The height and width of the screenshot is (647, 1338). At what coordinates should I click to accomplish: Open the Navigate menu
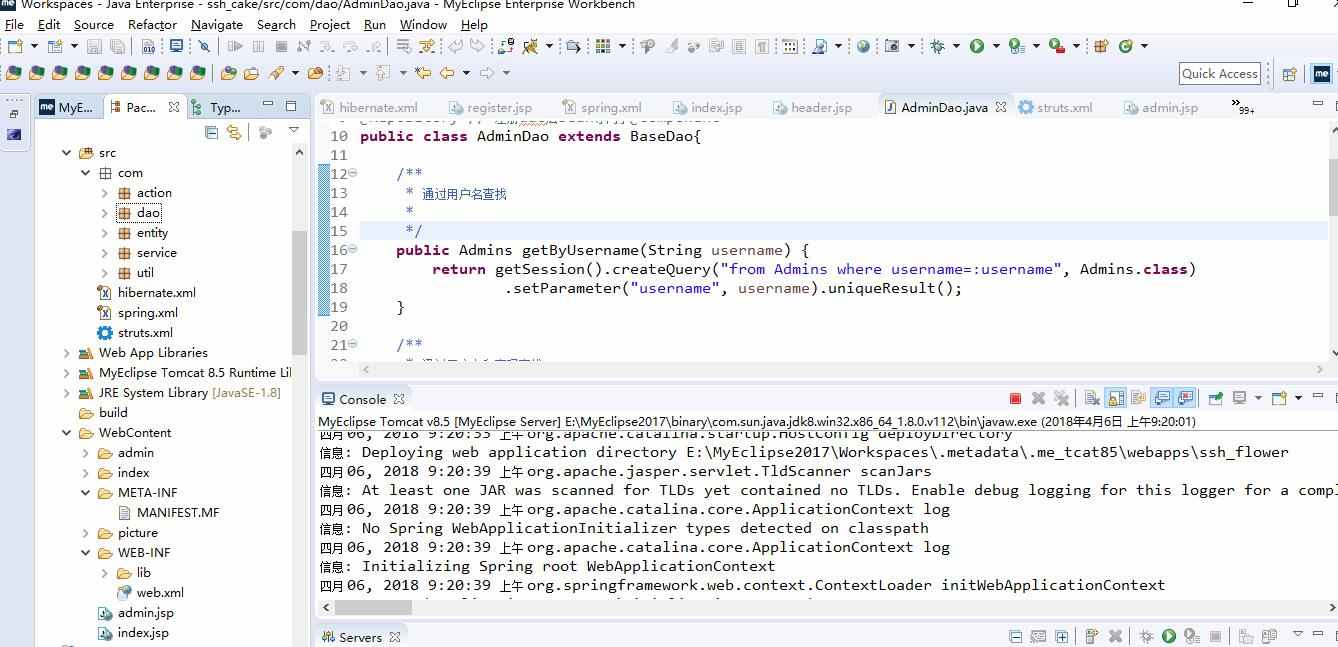[x=216, y=24]
